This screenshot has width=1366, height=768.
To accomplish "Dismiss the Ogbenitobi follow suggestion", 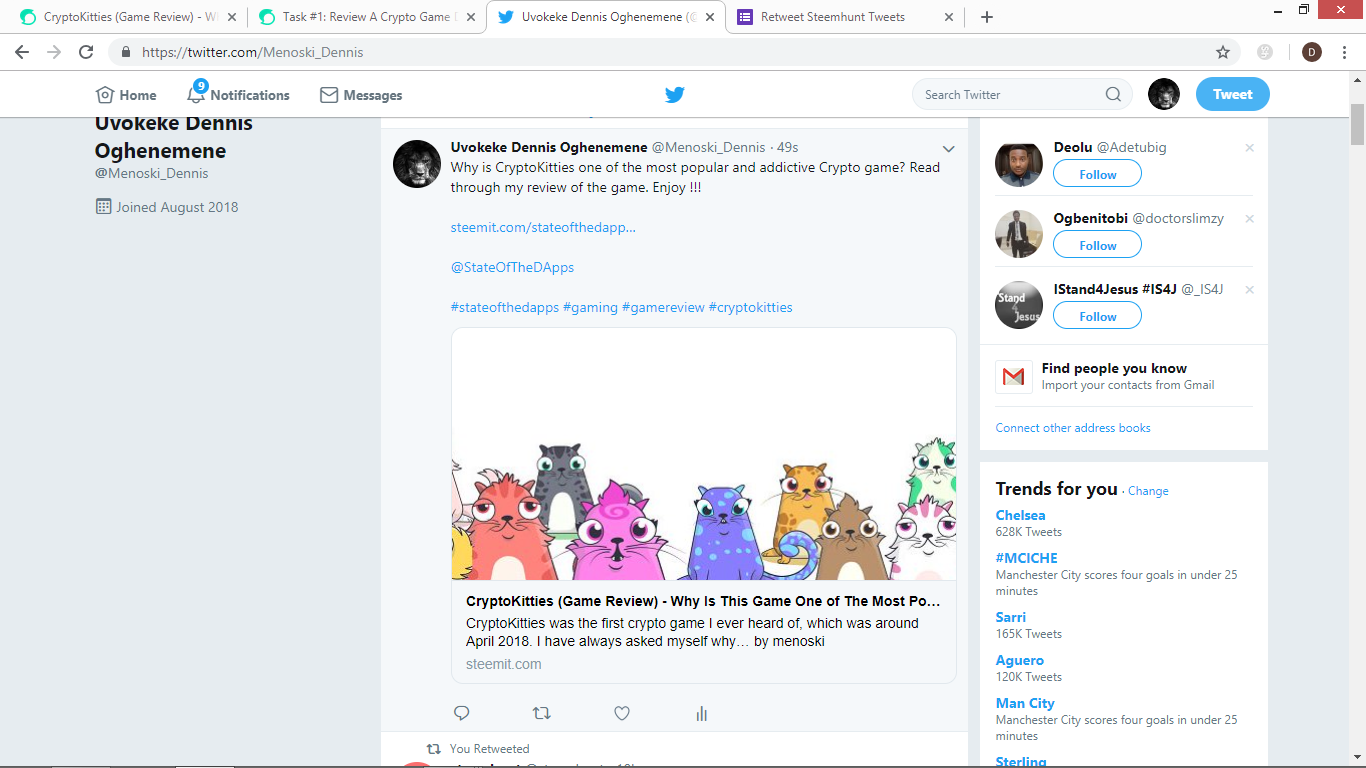I will tap(1249, 219).
